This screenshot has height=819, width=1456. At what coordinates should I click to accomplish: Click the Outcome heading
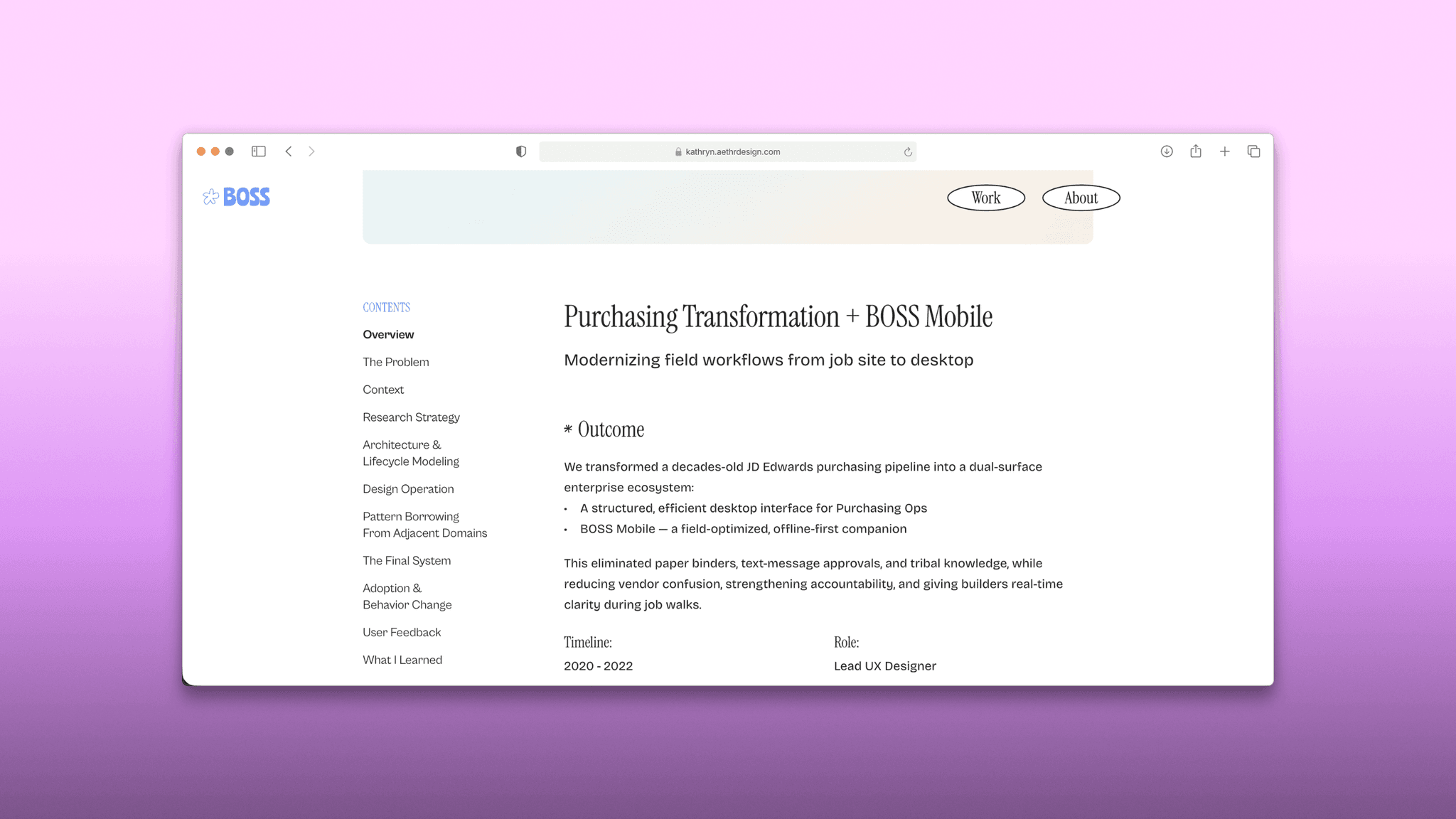pos(604,429)
